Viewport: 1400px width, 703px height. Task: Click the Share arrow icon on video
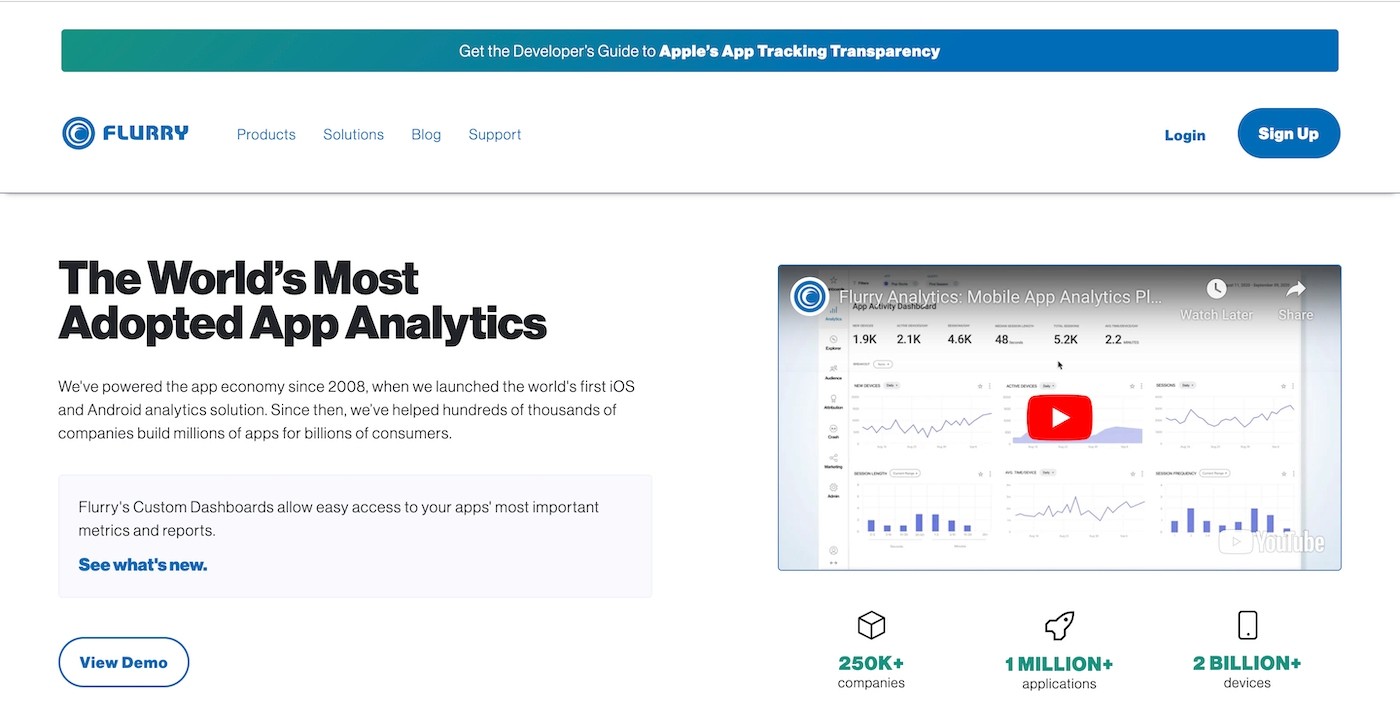(1296, 289)
